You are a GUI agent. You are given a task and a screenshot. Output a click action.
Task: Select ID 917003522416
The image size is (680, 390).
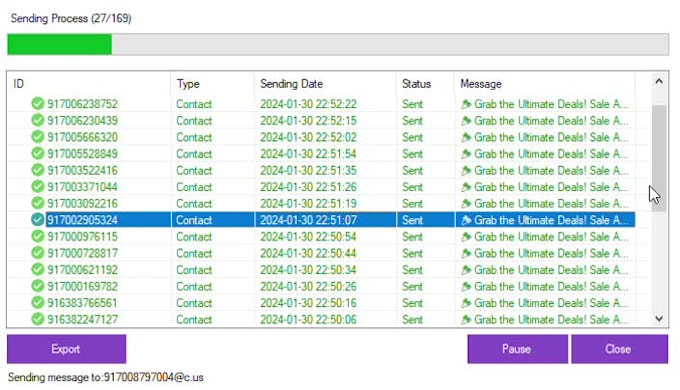coord(82,170)
